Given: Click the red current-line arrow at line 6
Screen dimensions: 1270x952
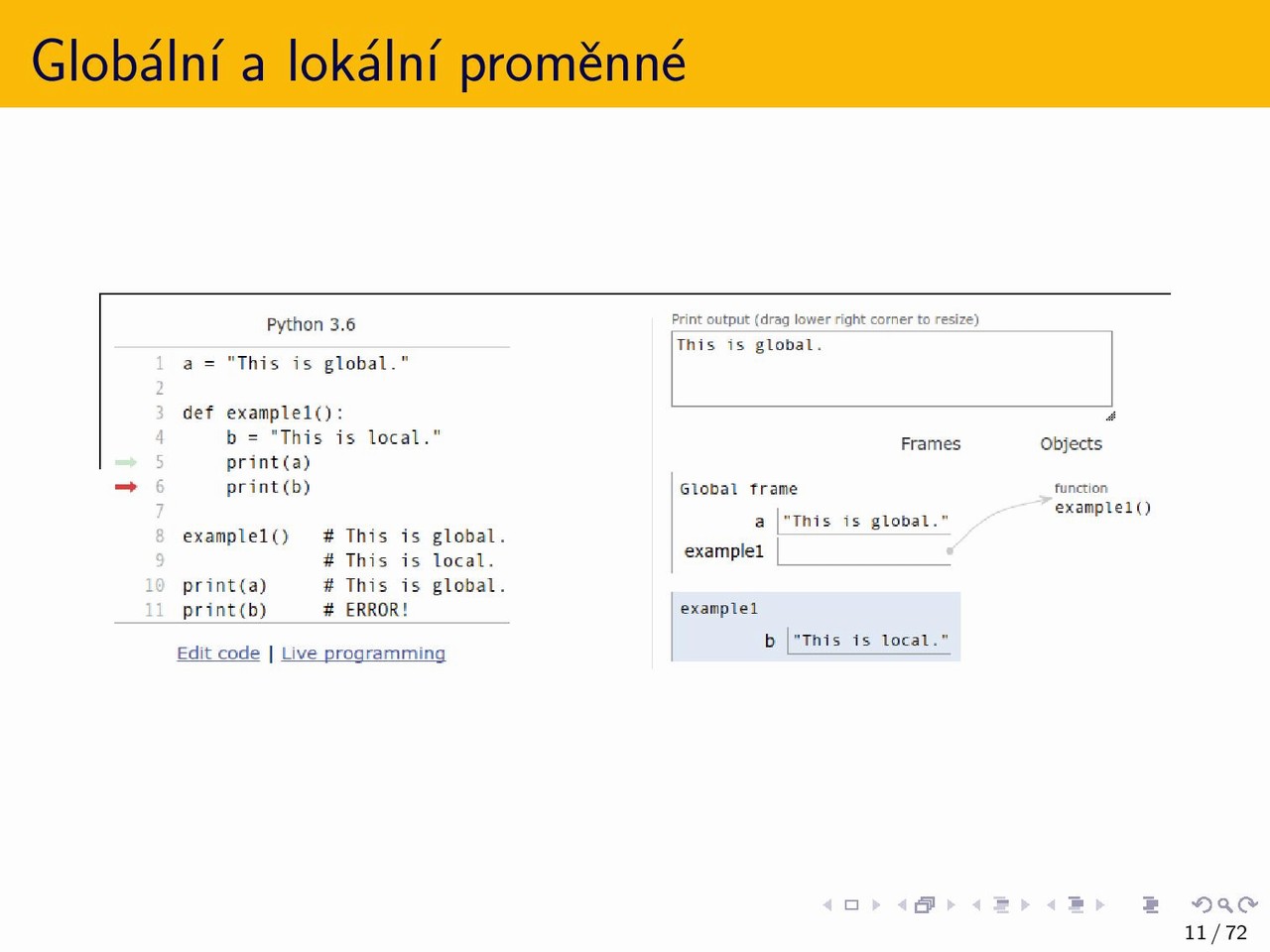Looking at the screenshot, I should 126,487.
